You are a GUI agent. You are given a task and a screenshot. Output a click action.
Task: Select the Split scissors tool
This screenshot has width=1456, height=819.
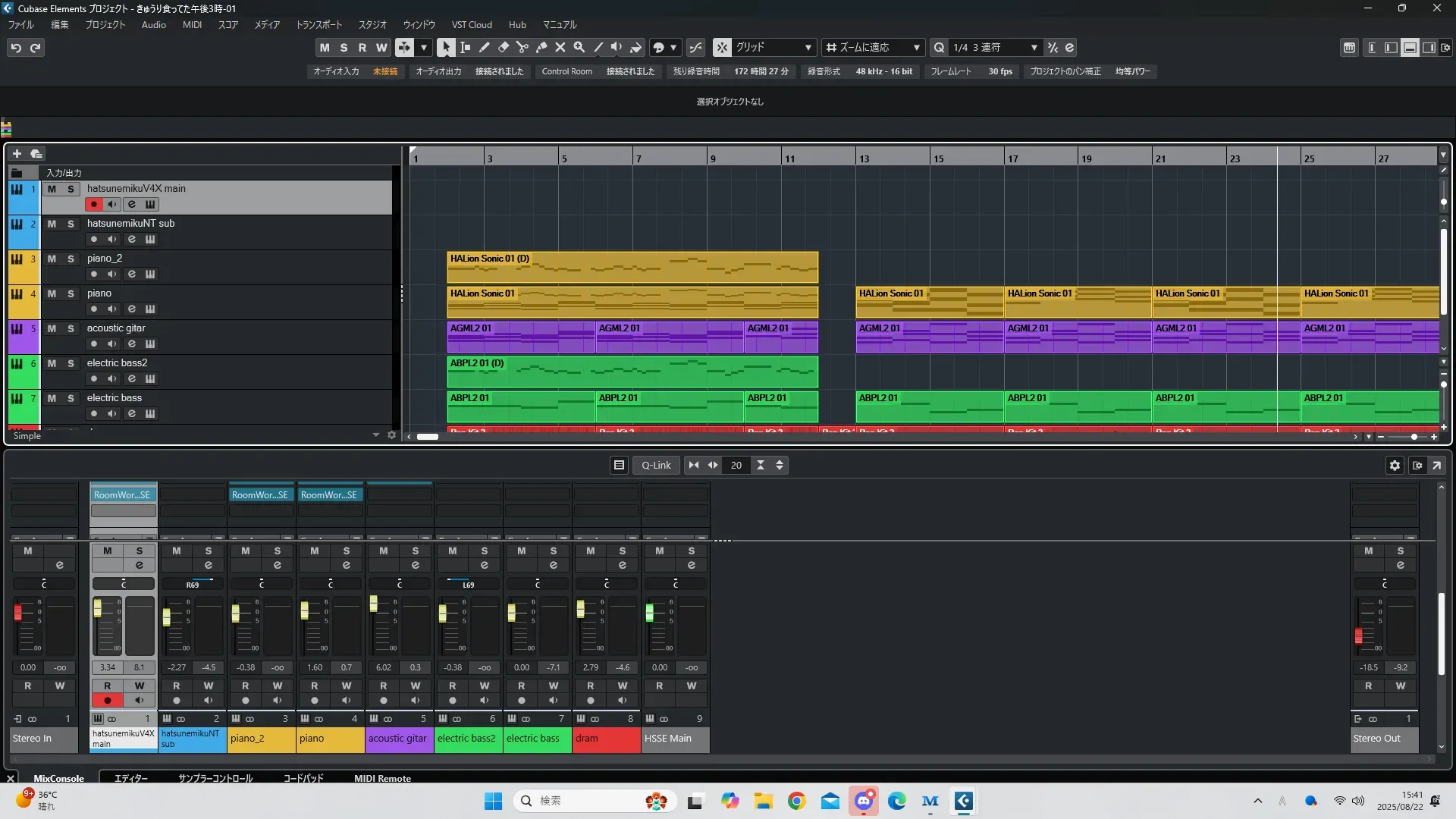(522, 47)
